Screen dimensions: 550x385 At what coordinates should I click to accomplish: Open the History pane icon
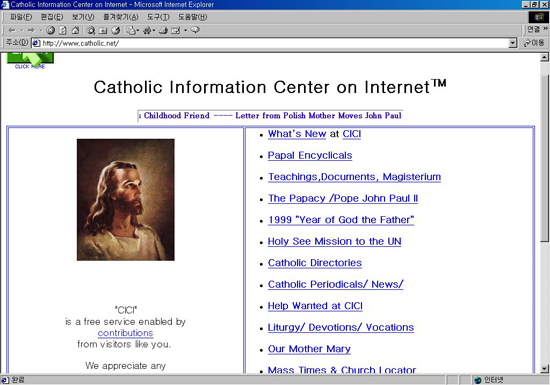pos(116,31)
